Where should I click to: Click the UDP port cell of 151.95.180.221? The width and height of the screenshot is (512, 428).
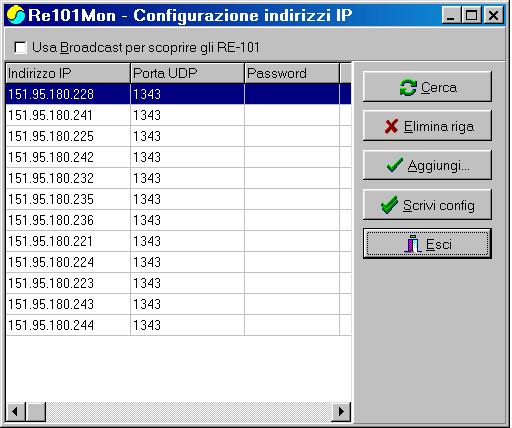[187, 241]
